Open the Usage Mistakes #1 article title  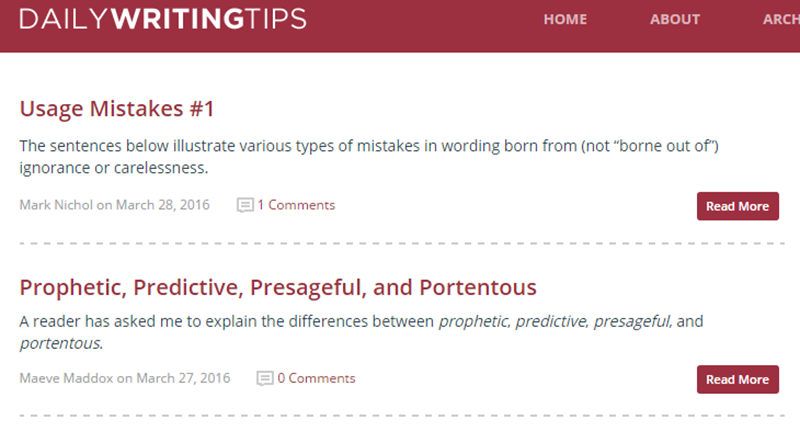[116, 109]
